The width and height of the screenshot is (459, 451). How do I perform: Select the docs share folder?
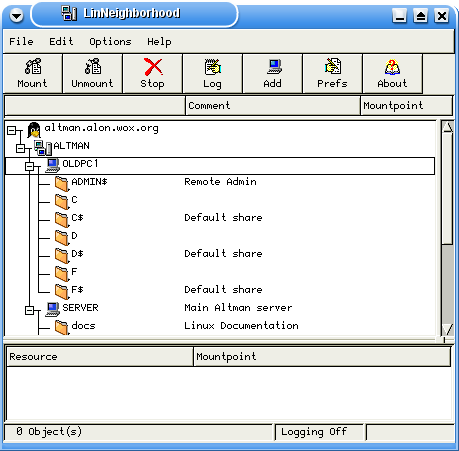(62, 327)
